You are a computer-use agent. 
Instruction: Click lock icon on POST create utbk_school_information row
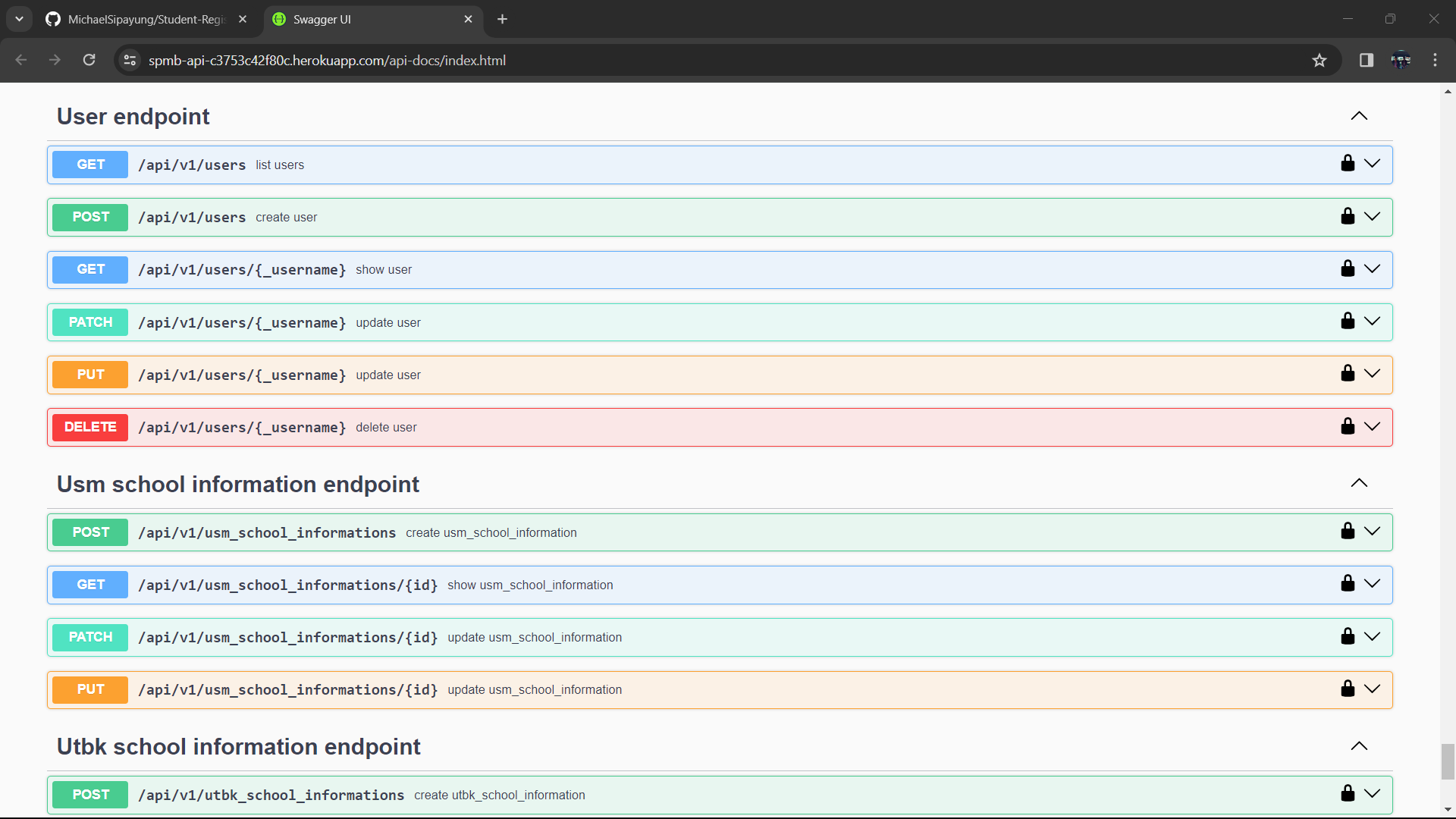[1348, 793]
